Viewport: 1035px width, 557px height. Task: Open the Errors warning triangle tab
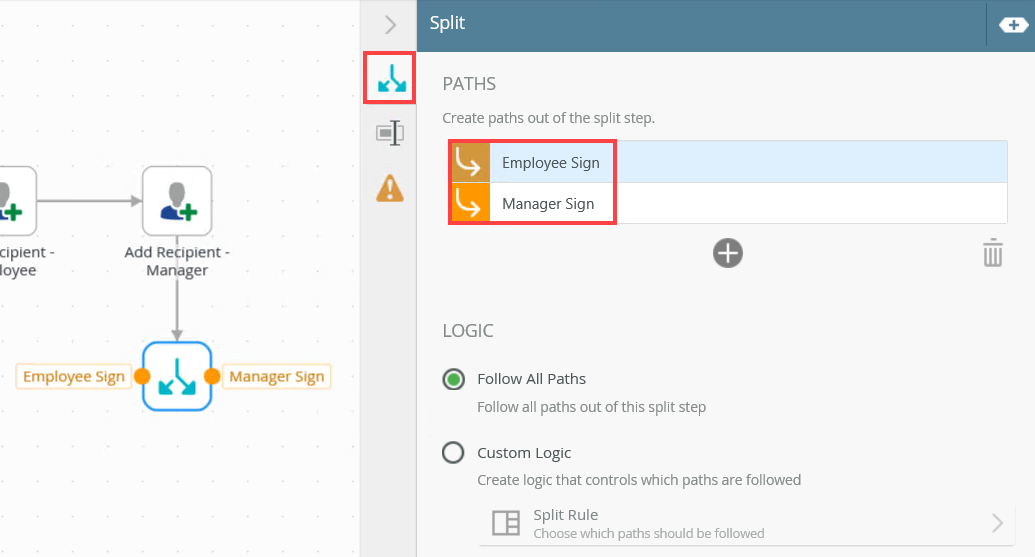click(x=390, y=187)
